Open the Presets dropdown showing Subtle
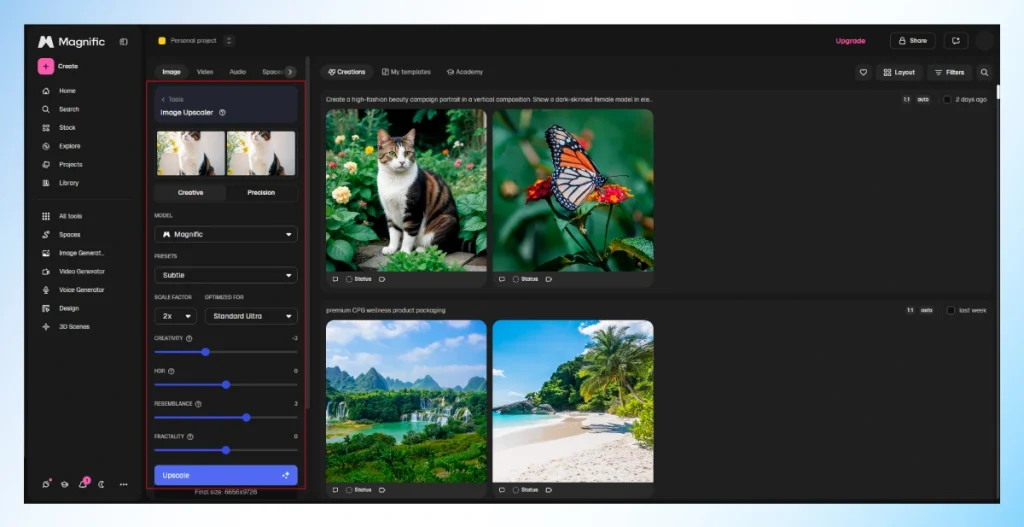 (226, 275)
